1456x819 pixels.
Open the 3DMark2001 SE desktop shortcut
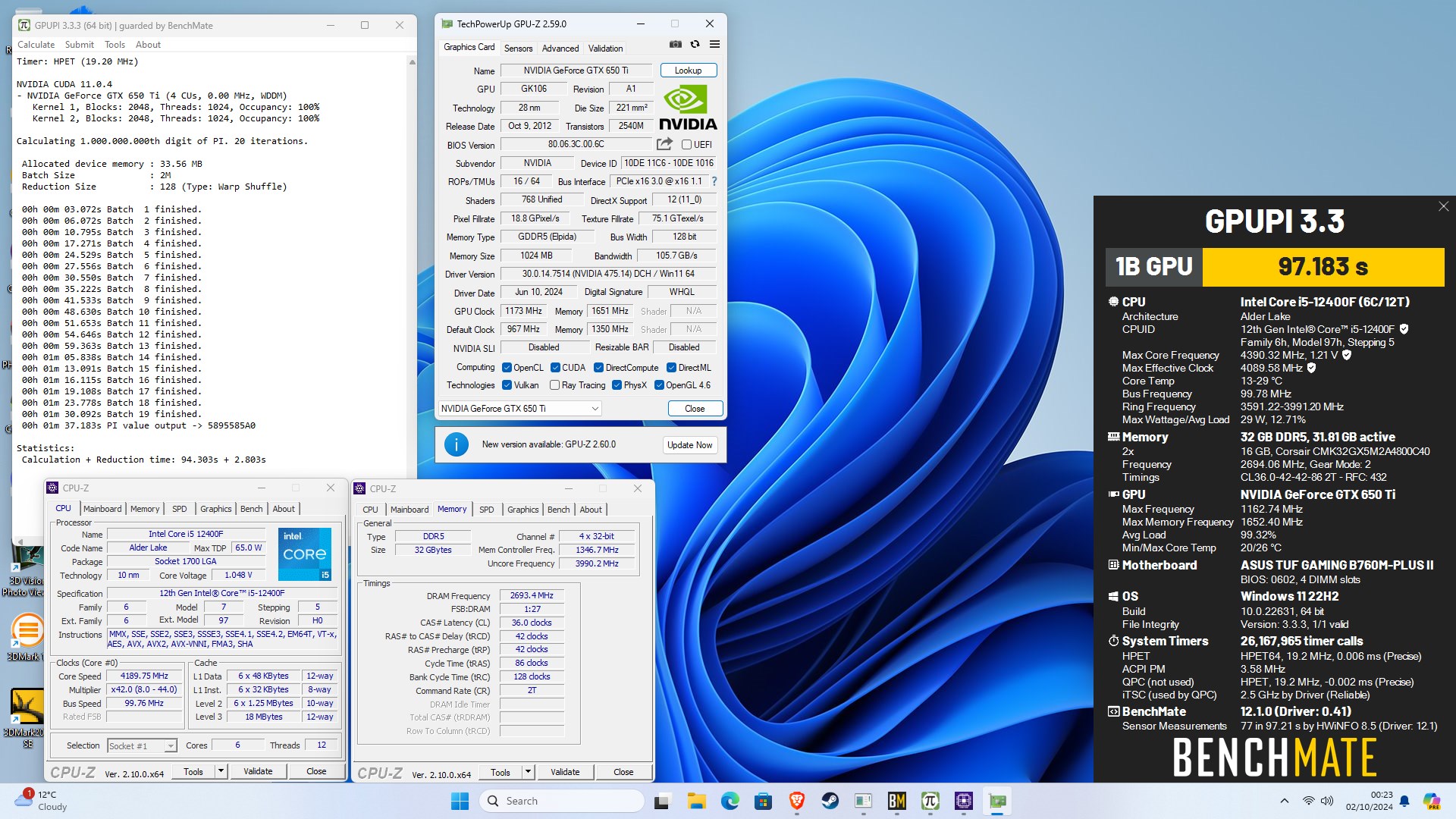(x=27, y=718)
